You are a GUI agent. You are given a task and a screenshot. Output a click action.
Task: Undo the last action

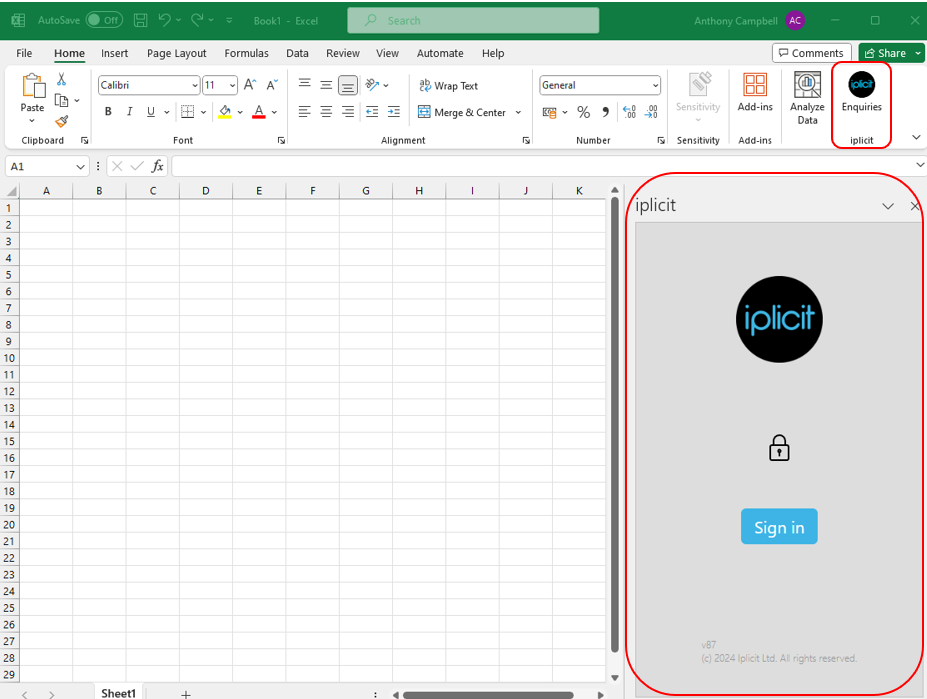(164, 20)
